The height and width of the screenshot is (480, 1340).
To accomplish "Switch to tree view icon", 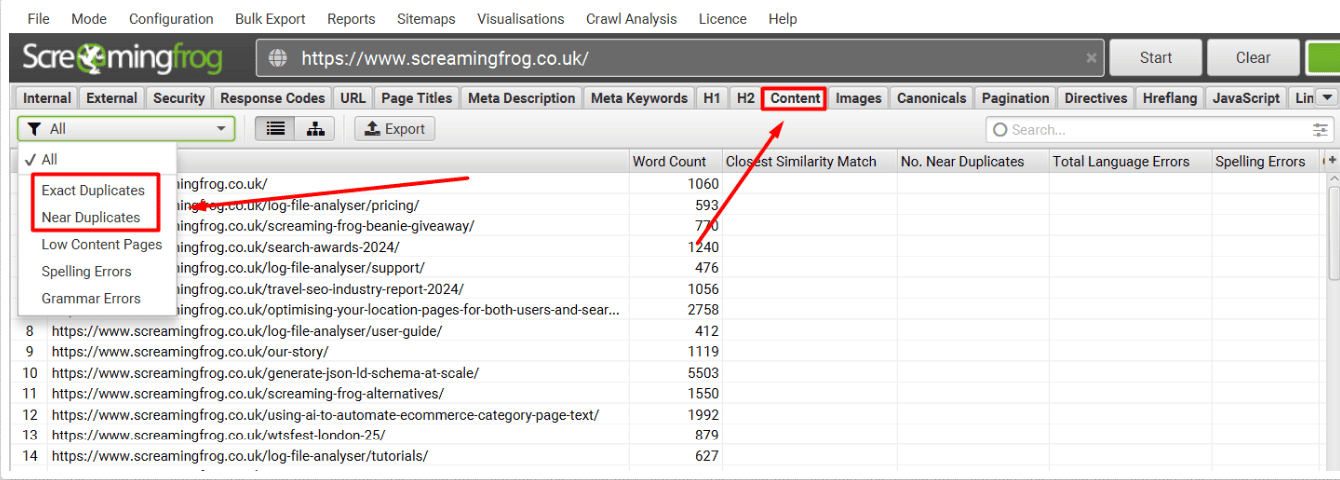I will [315, 129].
